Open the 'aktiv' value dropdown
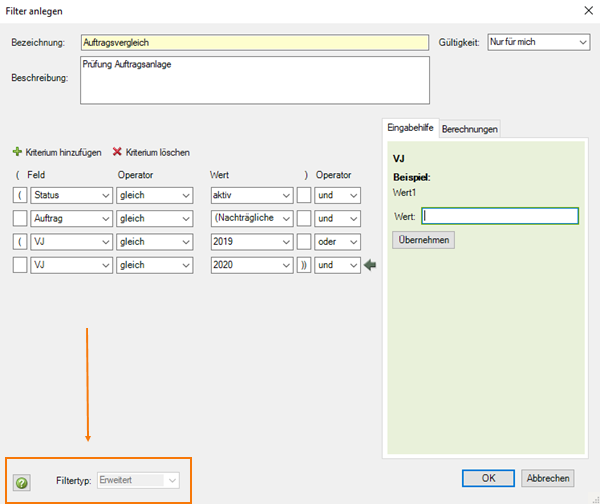The width and height of the screenshot is (600, 504). click(252, 195)
